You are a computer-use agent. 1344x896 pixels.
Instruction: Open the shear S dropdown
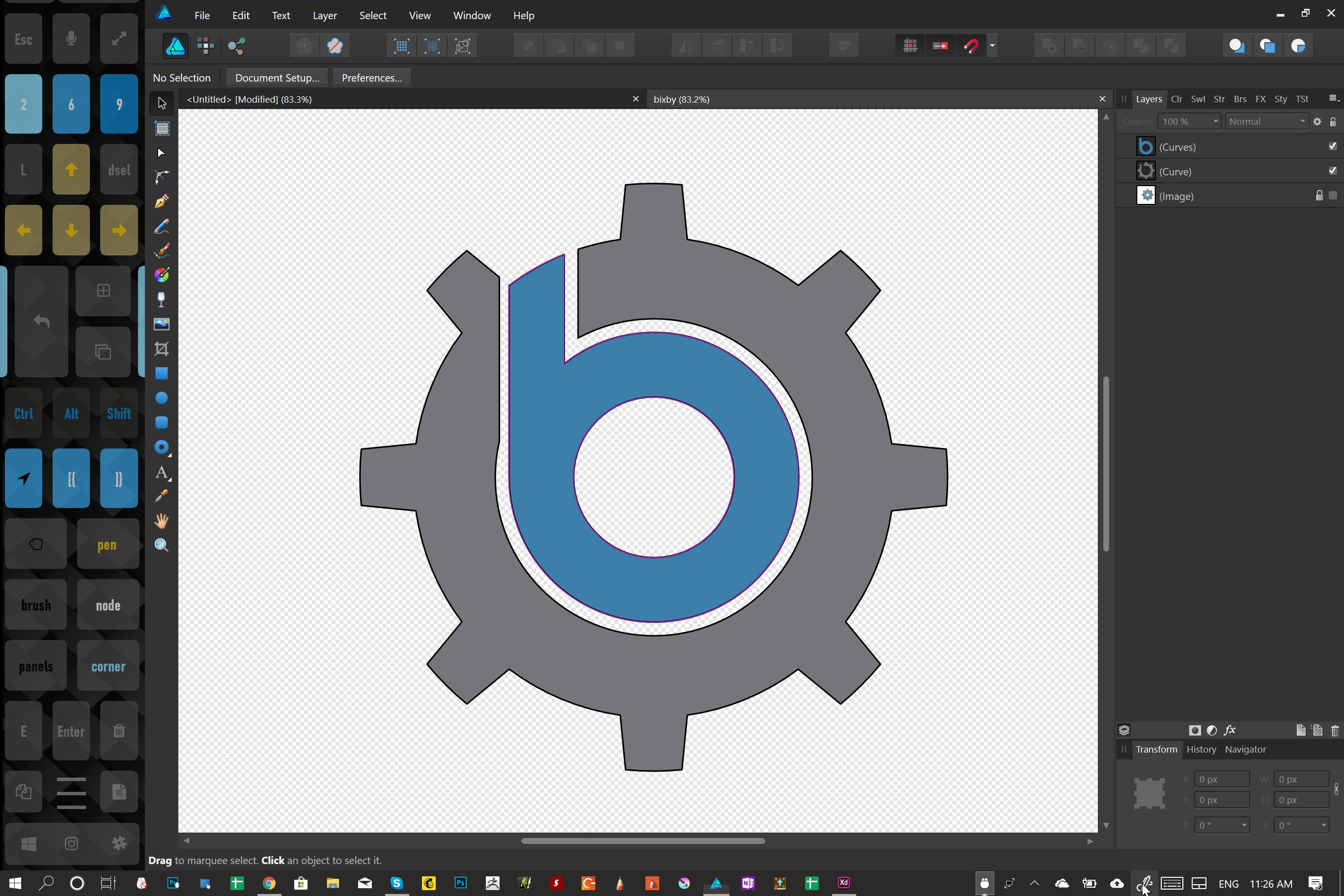[x=1323, y=825]
